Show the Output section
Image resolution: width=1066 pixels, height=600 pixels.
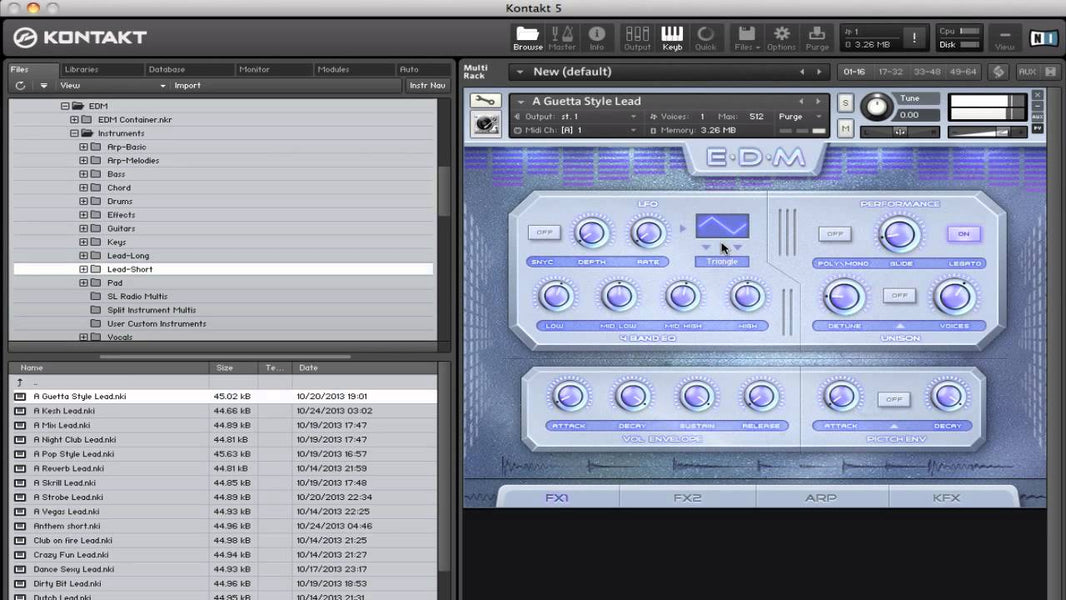tap(638, 37)
